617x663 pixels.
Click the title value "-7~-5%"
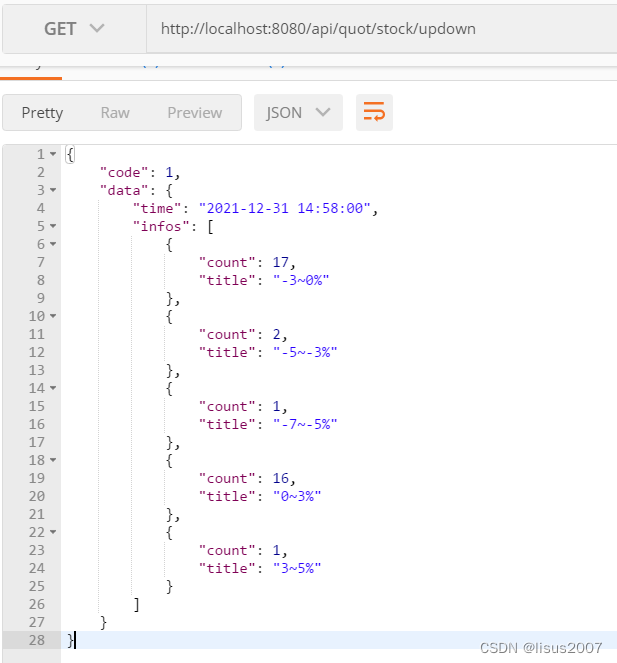point(305,424)
